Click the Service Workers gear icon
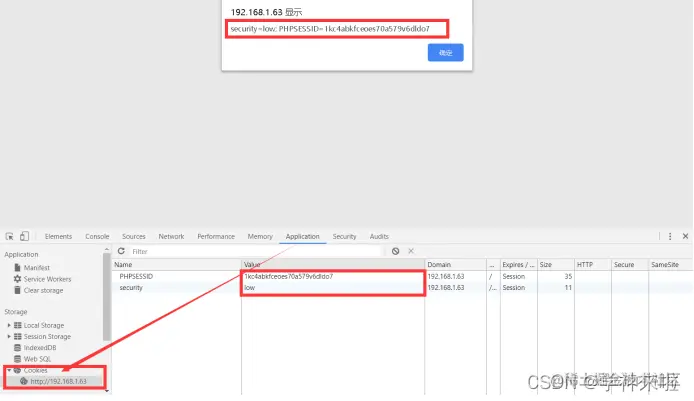This screenshot has width=694, height=401. tap(17, 279)
